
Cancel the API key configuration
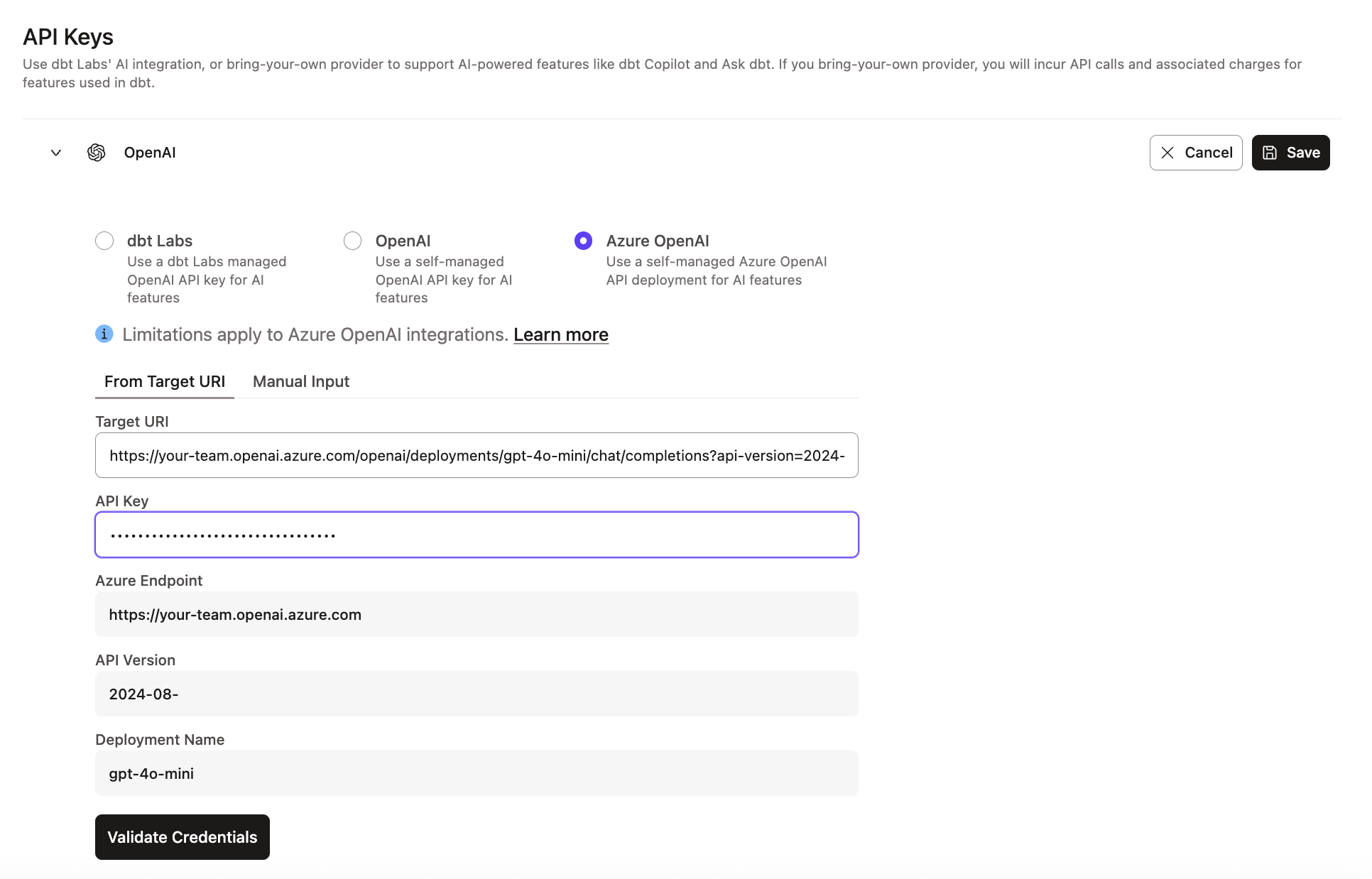(1196, 152)
